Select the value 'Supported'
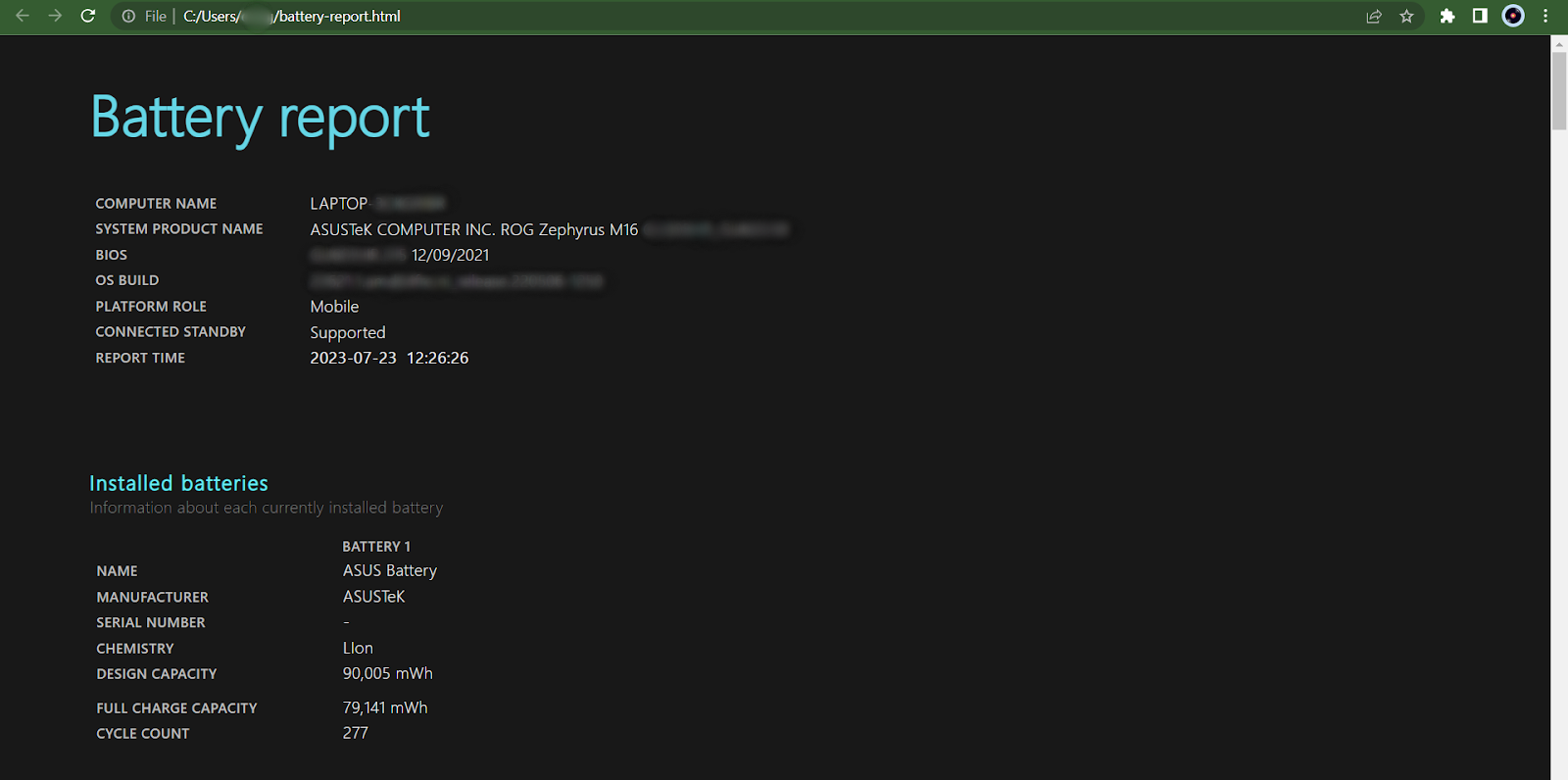The image size is (1568, 780). (x=348, y=333)
